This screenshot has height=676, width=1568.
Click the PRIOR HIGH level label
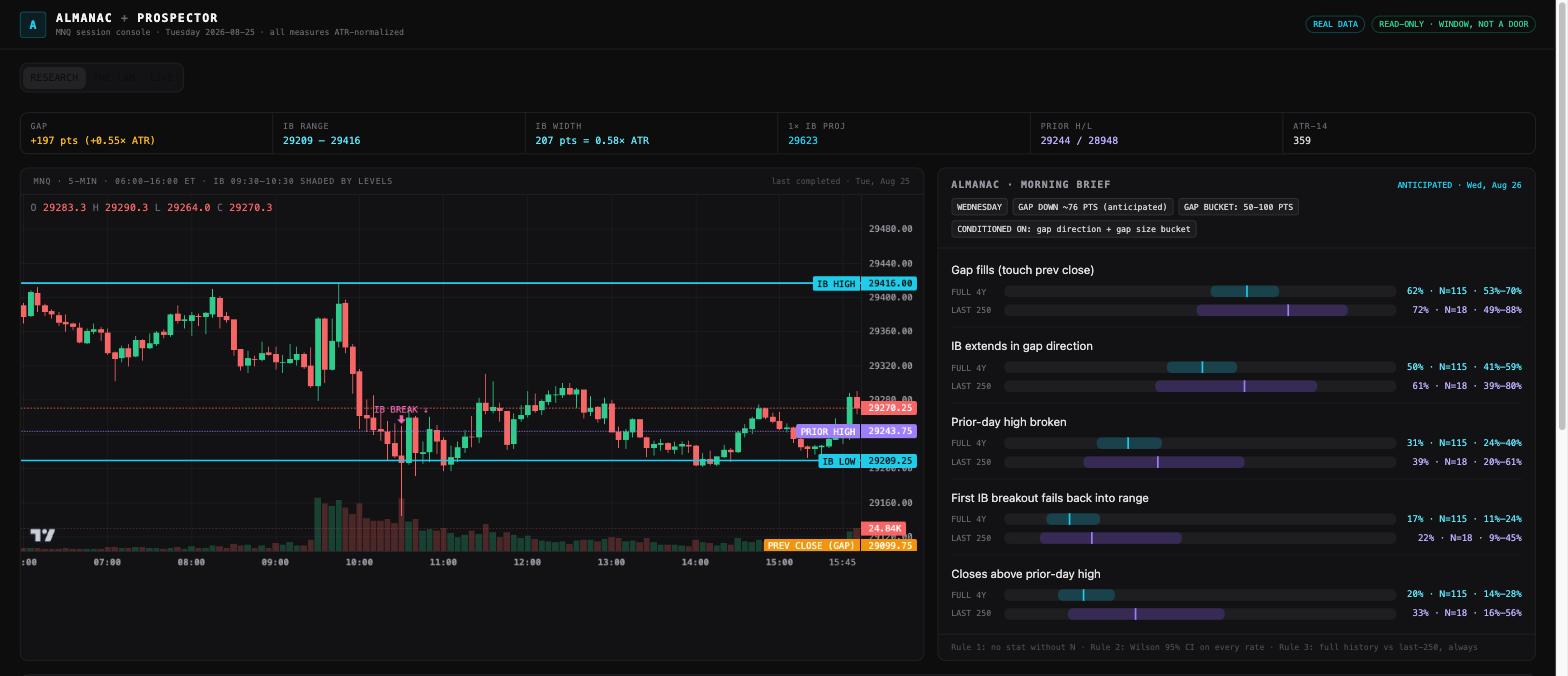coord(828,432)
